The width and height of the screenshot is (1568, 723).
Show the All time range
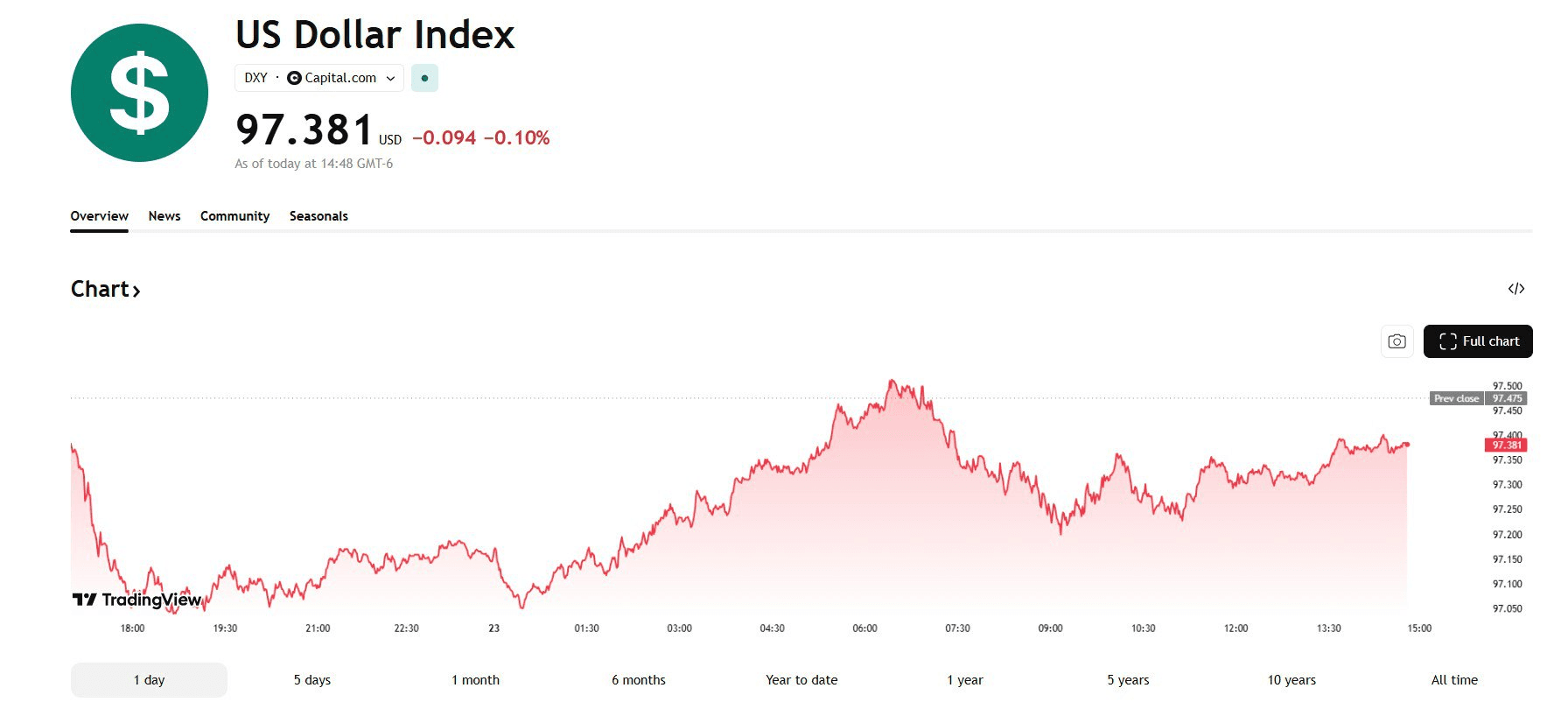1454,680
